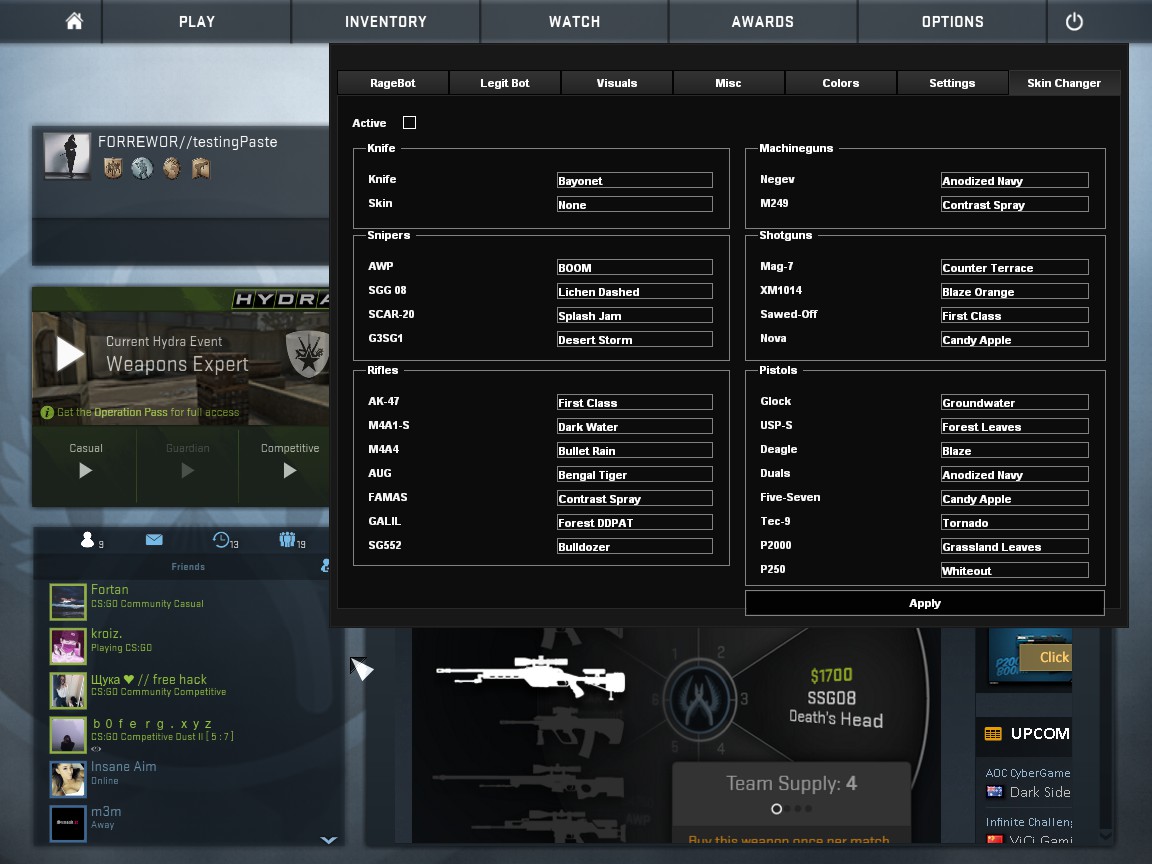The image size is (1152, 864).
Task: Click the first profile medal badge
Action: 113,169
